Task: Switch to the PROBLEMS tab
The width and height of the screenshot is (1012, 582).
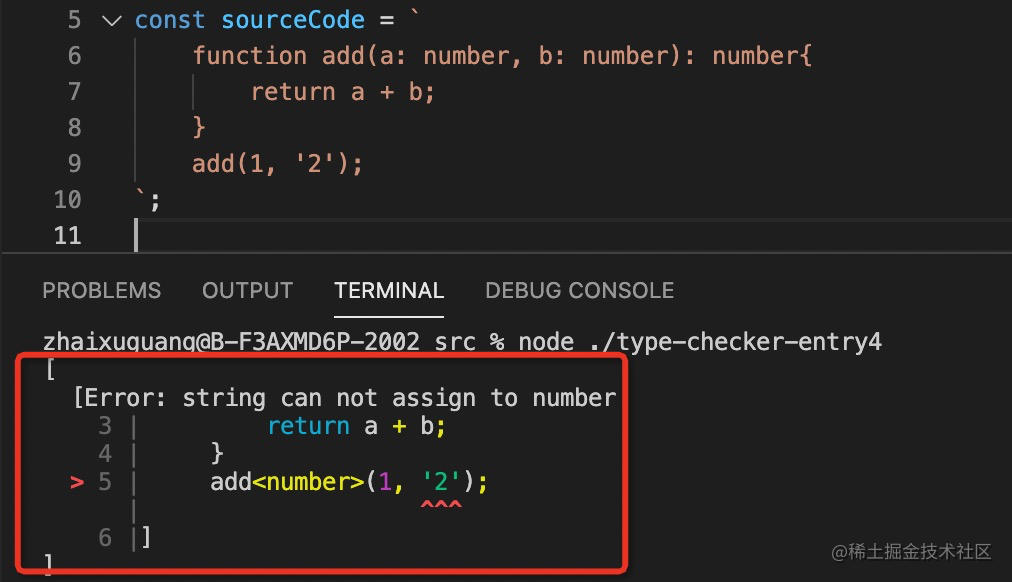Action: point(101,290)
